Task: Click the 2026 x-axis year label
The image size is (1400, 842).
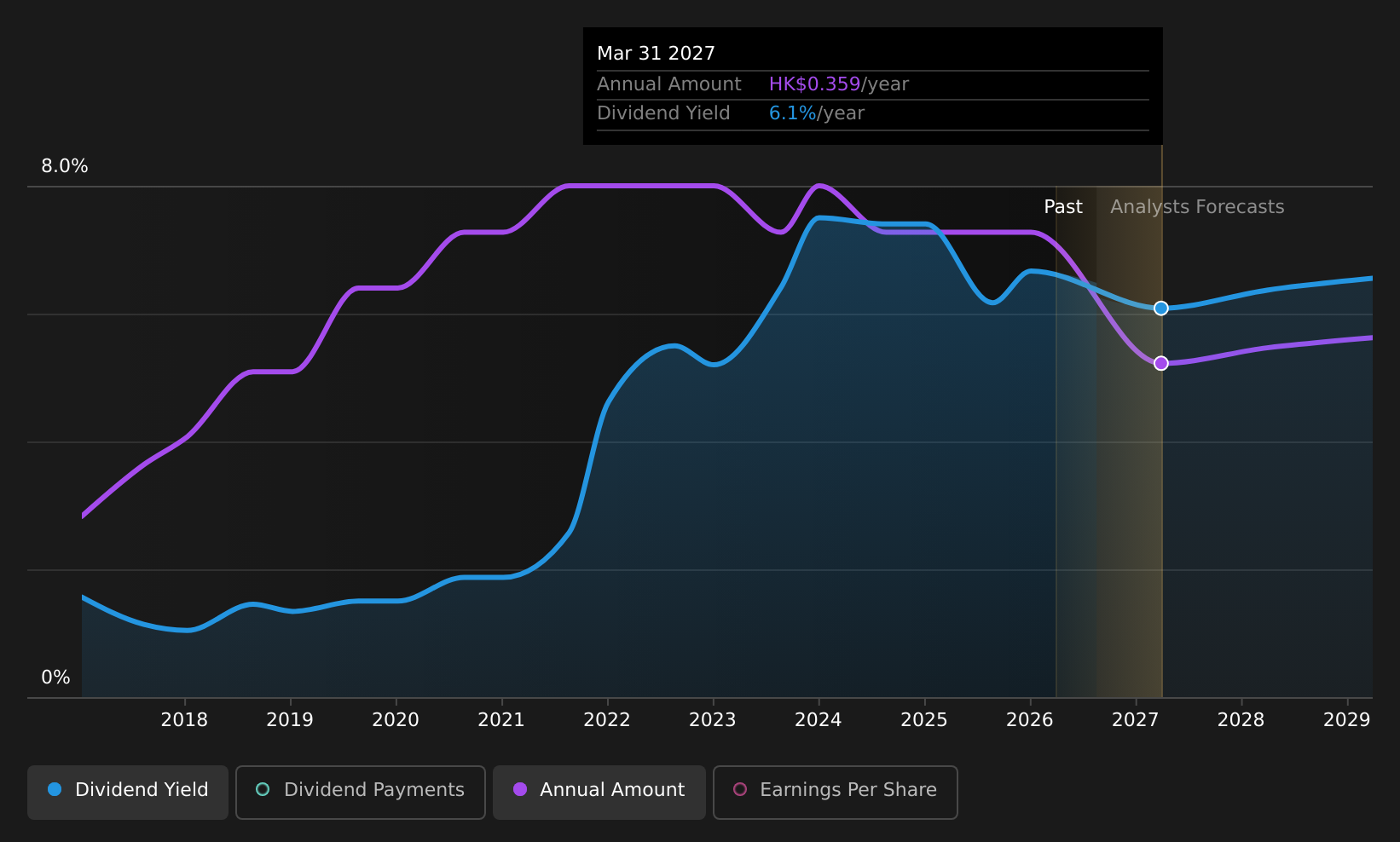Action: 1030,720
